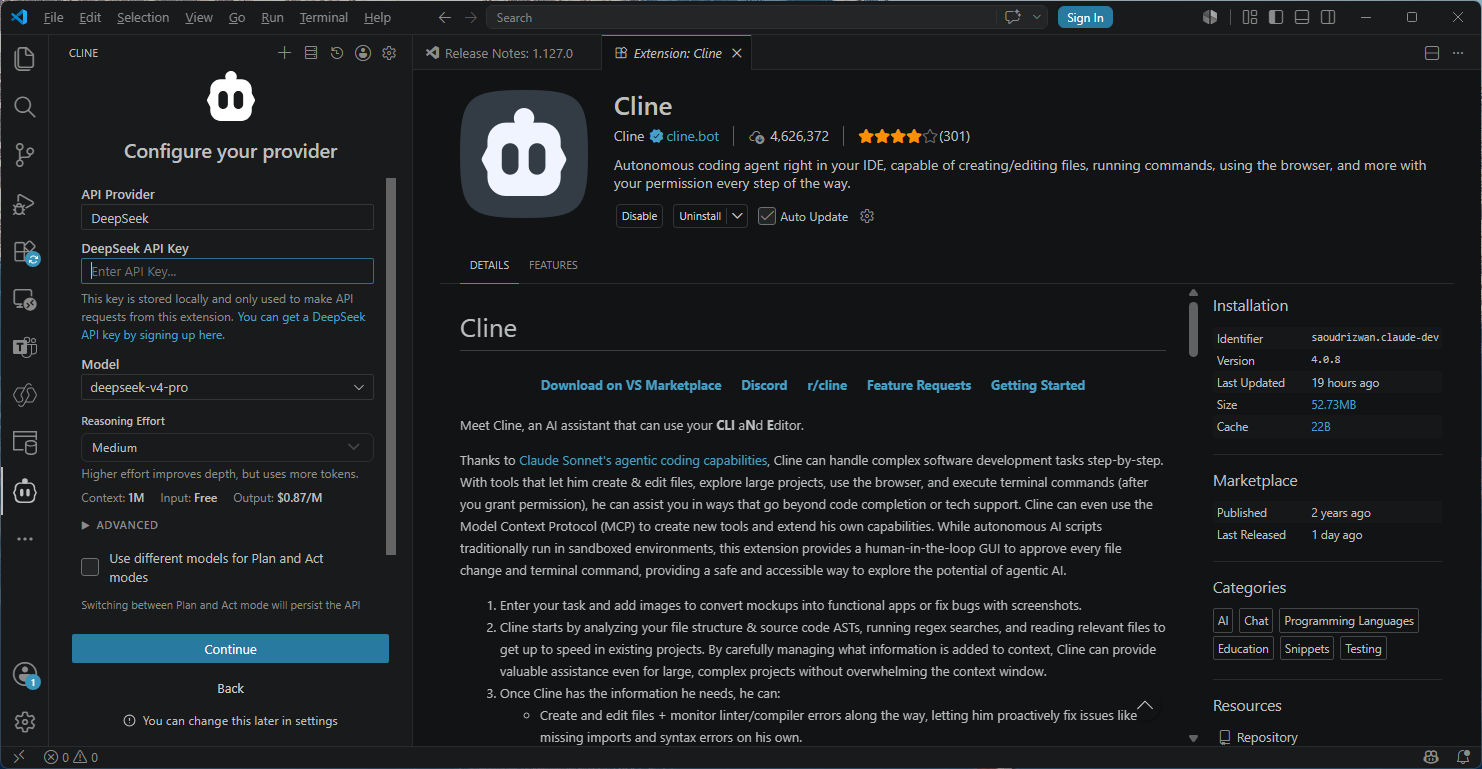Viewport: 1482px width, 769px height.
Task: Toggle the primary side bar visibility
Action: coord(1276,17)
